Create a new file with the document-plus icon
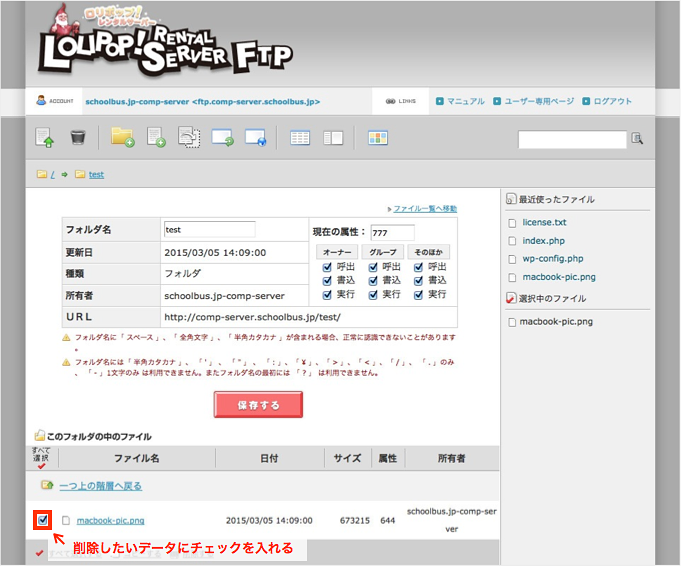The width and height of the screenshot is (681, 566). (x=156, y=137)
